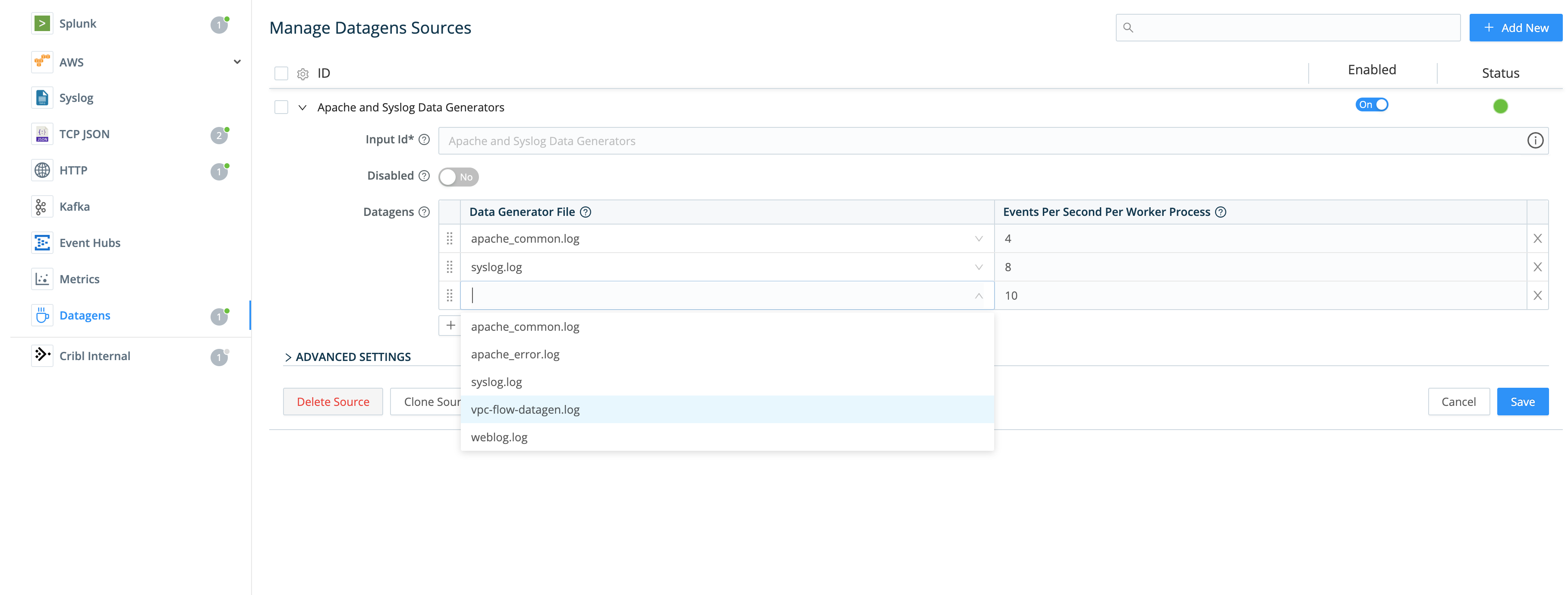Screen dimensions: 1568x595
Task: Select the Event Hubs icon
Action: (x=41, y=243)
